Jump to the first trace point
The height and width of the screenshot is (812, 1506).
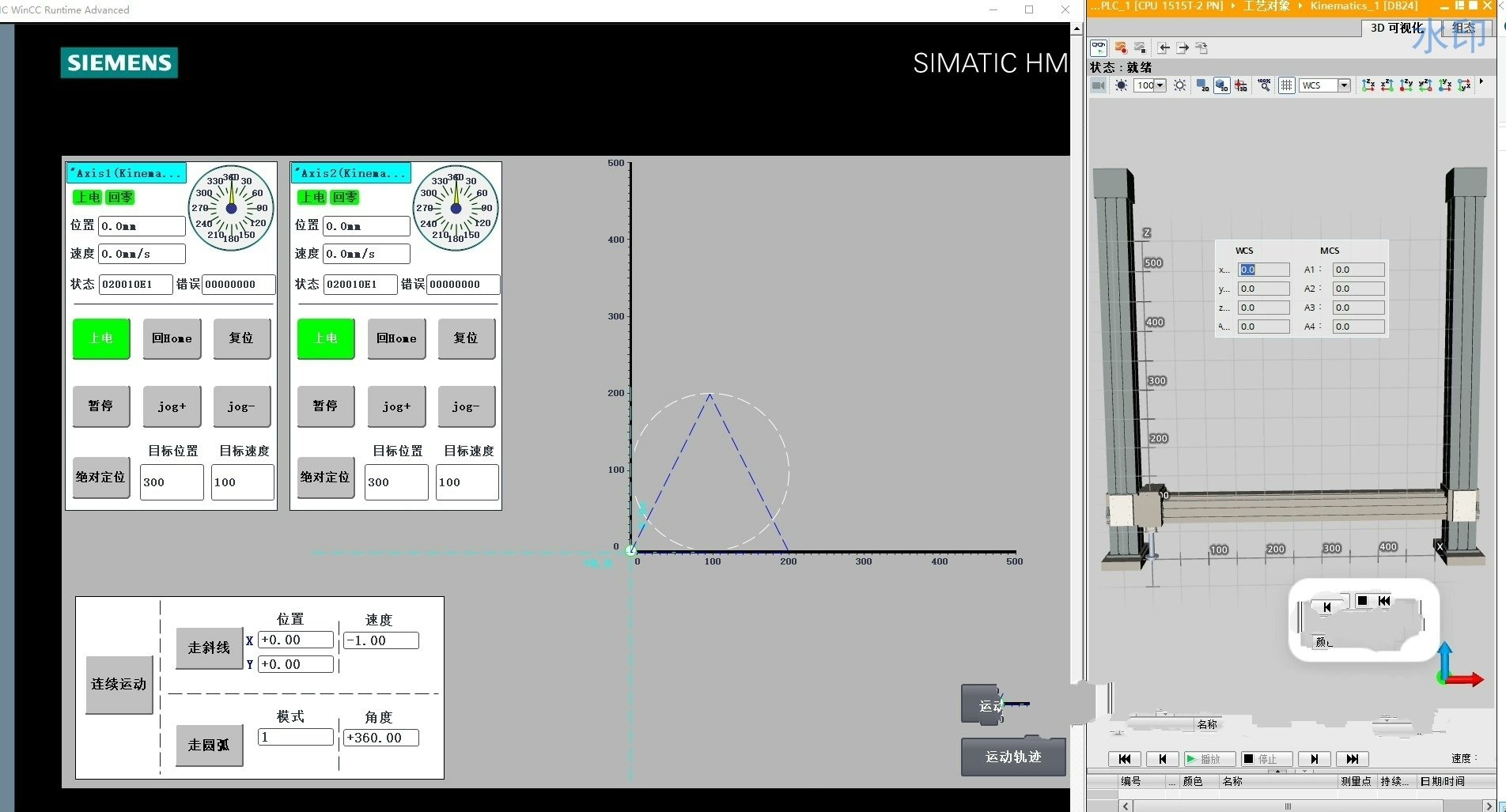(x=1124, y=759)
